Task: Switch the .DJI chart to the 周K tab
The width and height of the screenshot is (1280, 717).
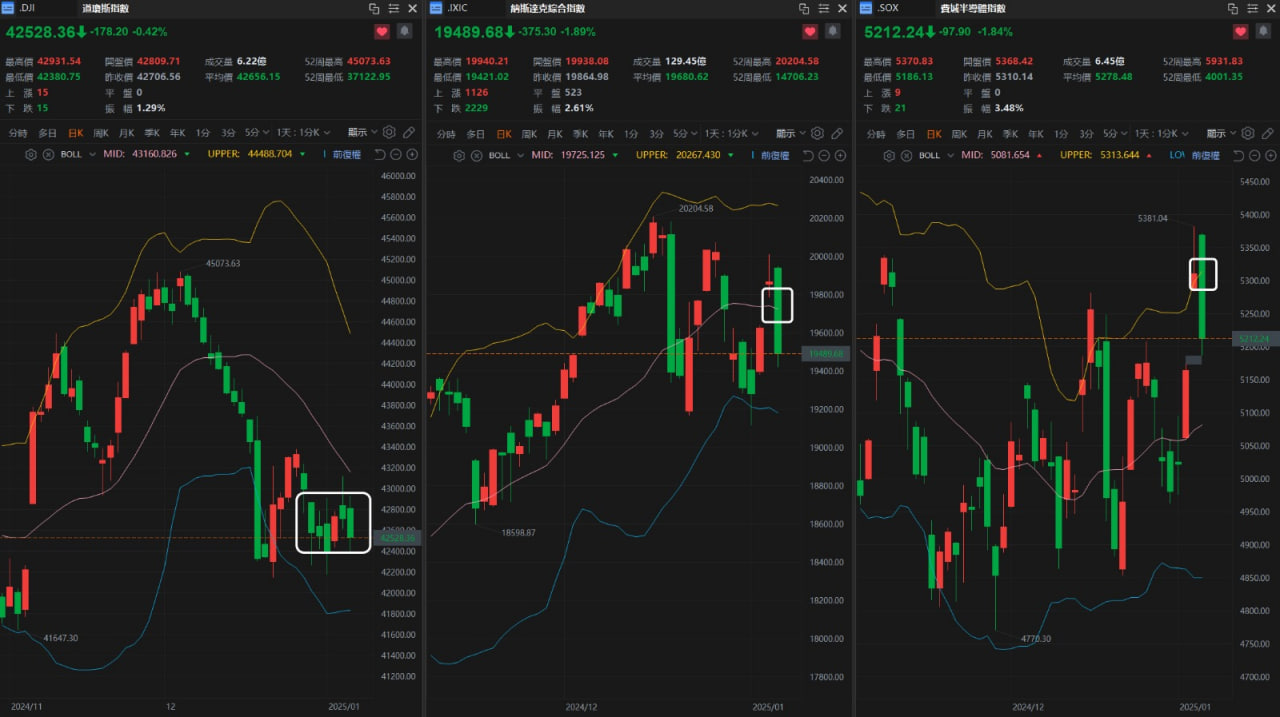Action: [101, 133]
